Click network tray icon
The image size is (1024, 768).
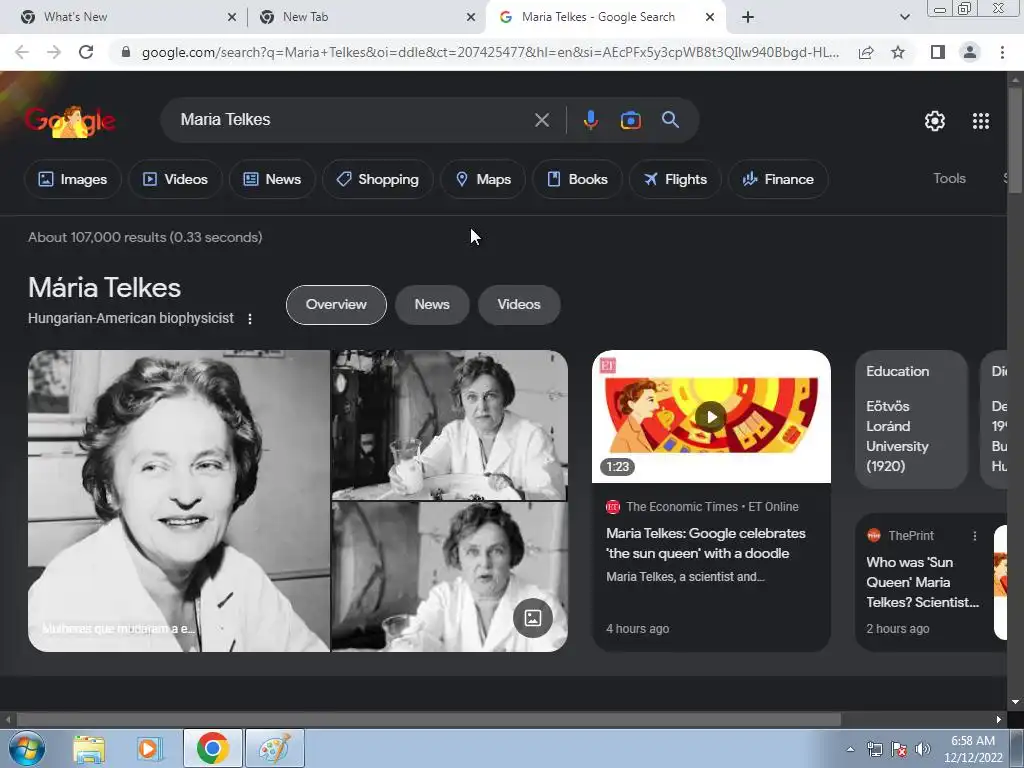click(874, 750)
